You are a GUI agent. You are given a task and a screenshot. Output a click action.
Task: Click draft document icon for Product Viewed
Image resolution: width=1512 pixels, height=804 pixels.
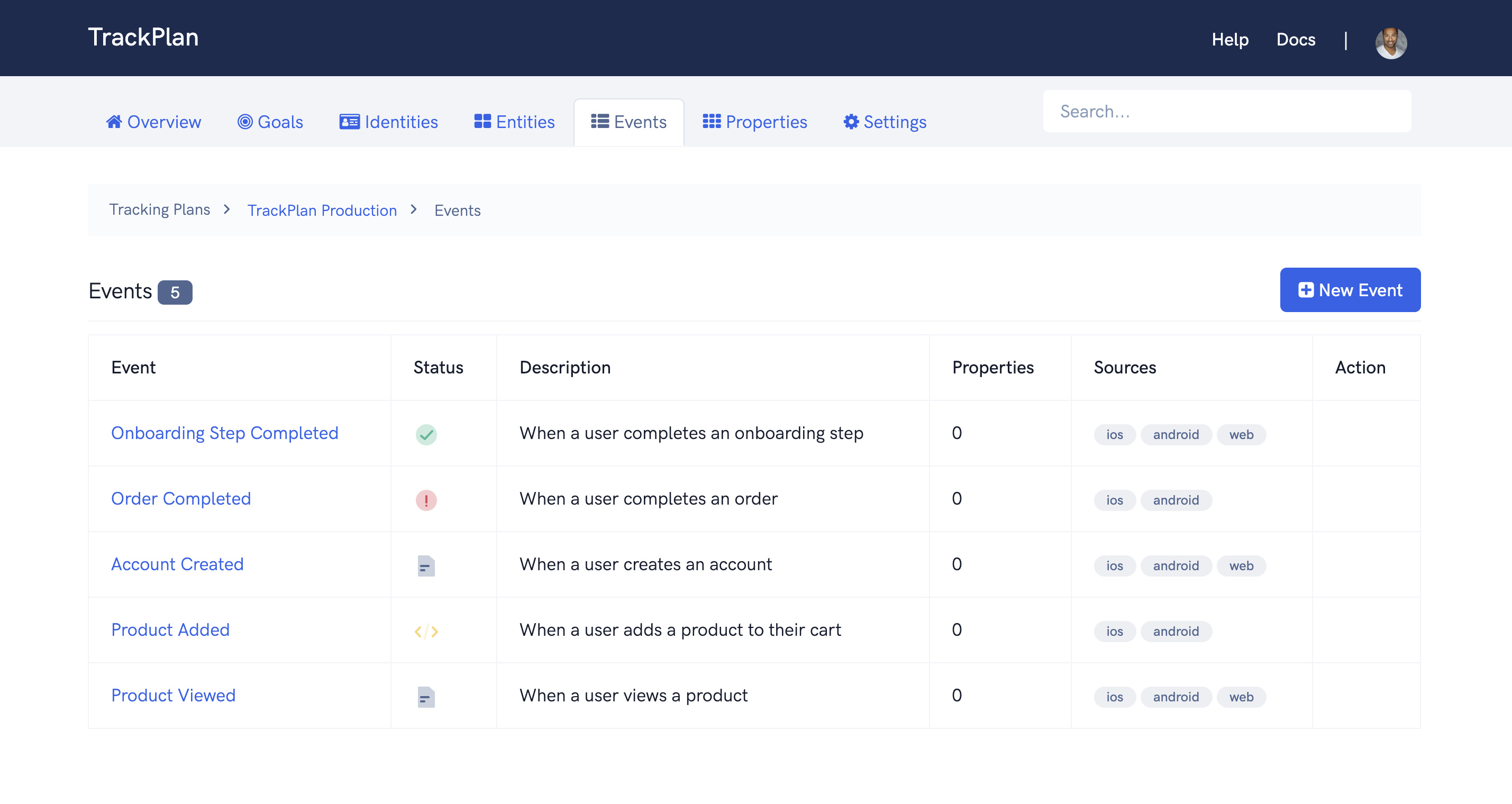426,697
